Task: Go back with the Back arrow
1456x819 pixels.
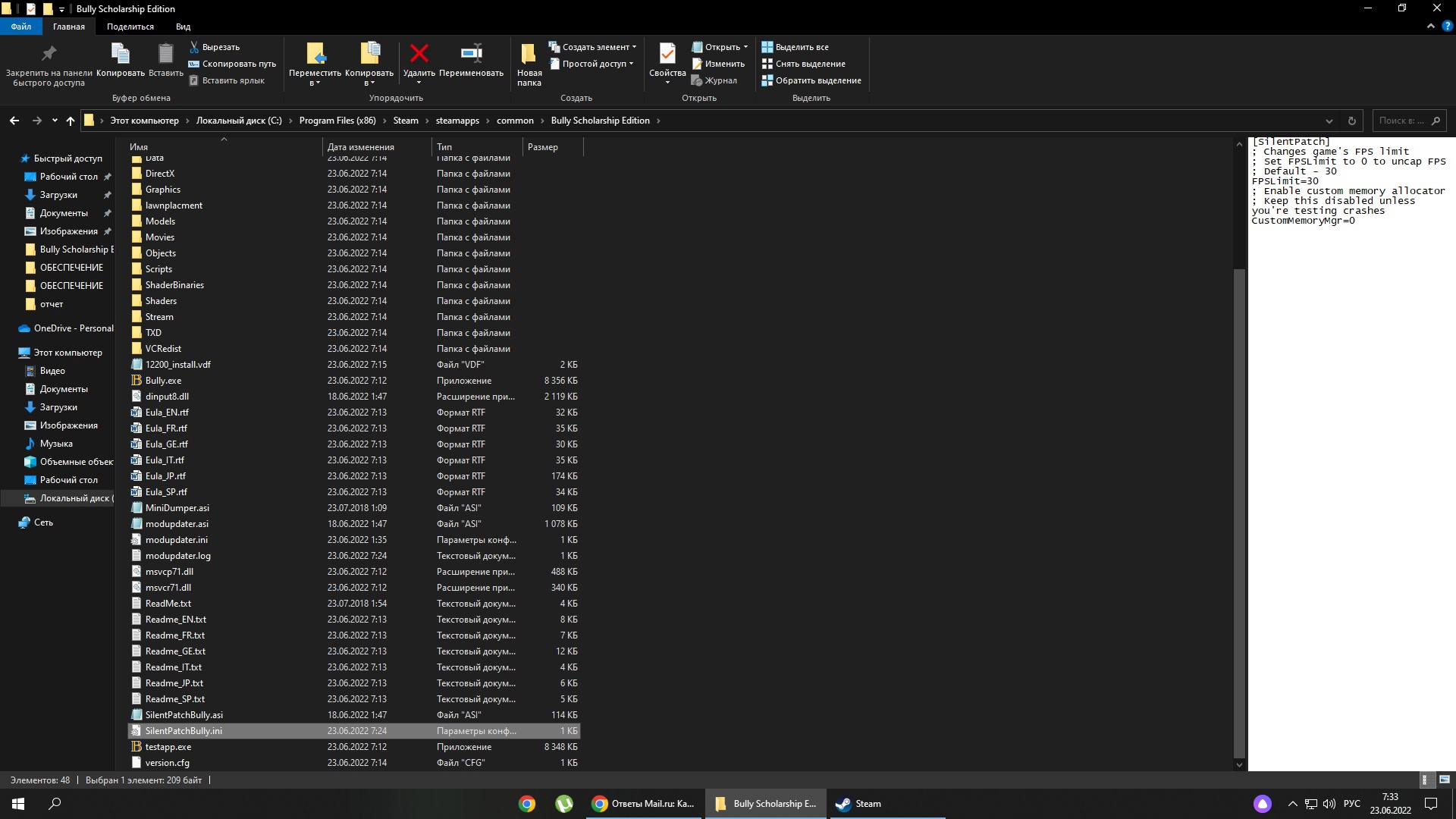Action: (14, 121)
